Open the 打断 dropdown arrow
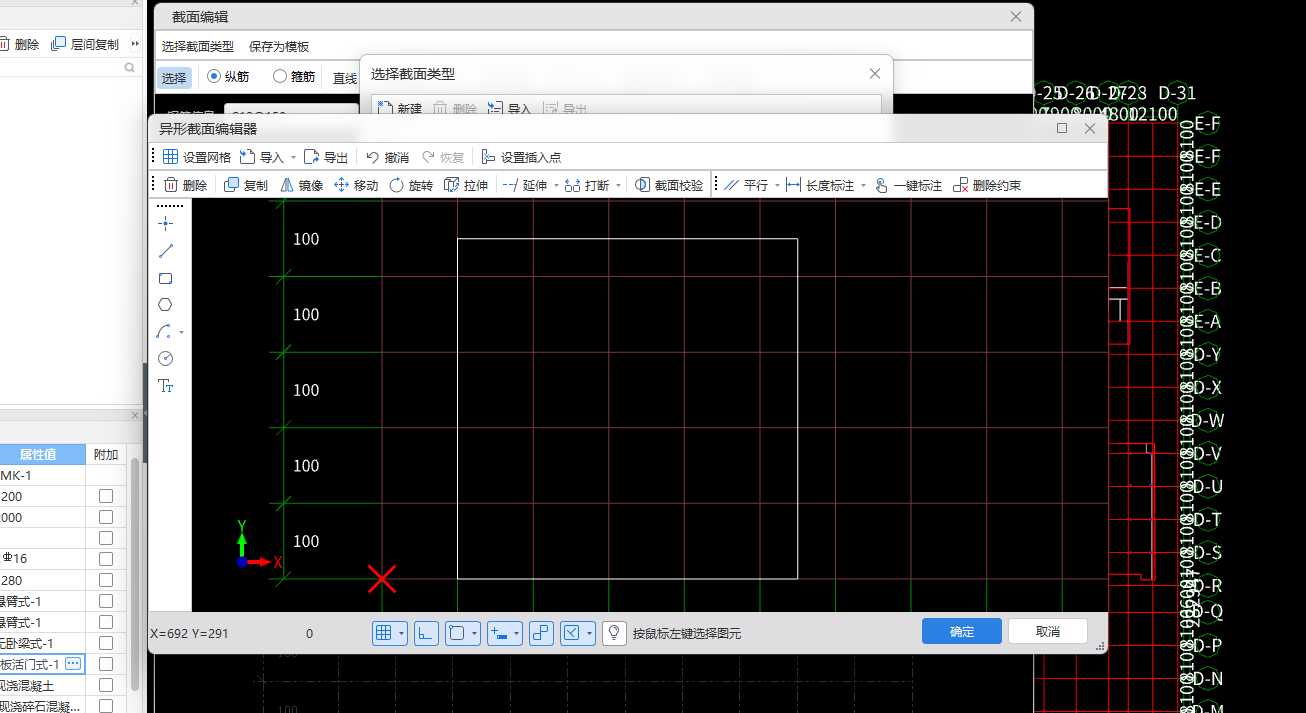 click(618, 185)
